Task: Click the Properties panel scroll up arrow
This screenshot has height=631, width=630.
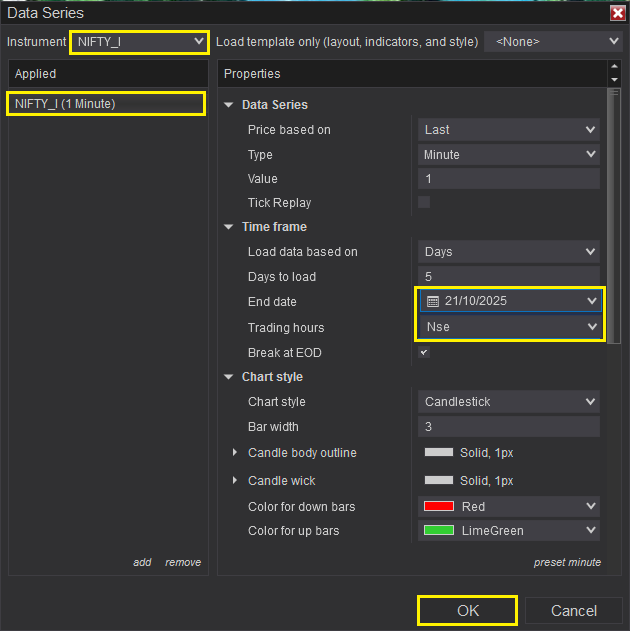Action: click(614, 69)
